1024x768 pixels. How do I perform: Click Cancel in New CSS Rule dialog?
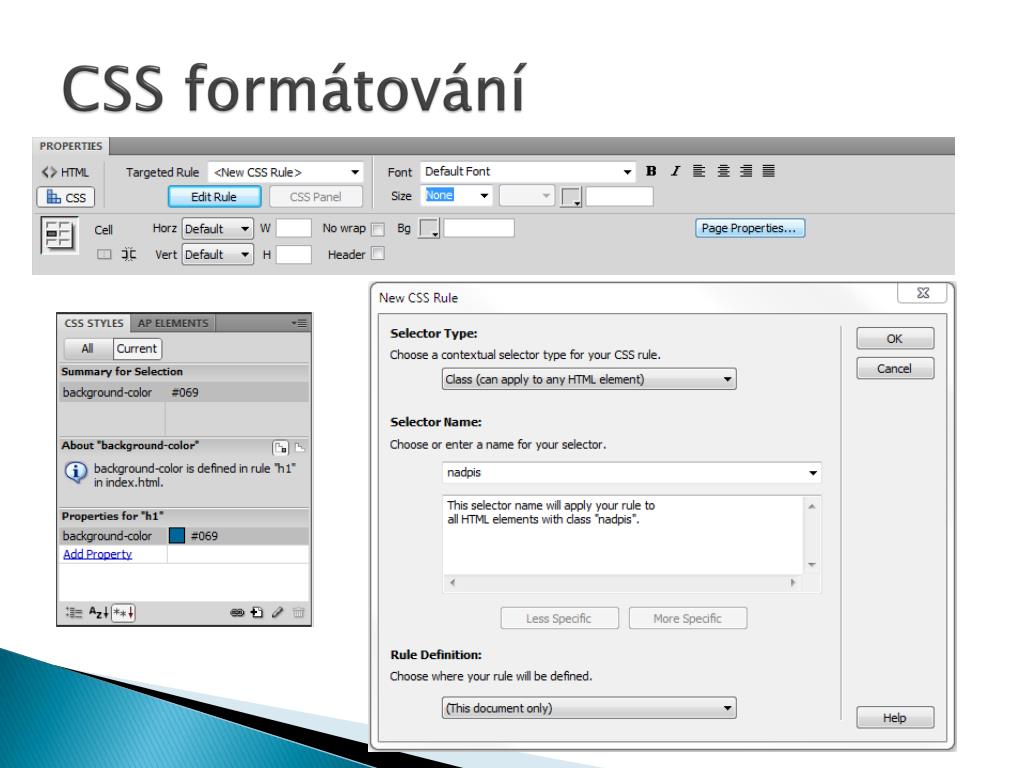(x=895, y=369)
